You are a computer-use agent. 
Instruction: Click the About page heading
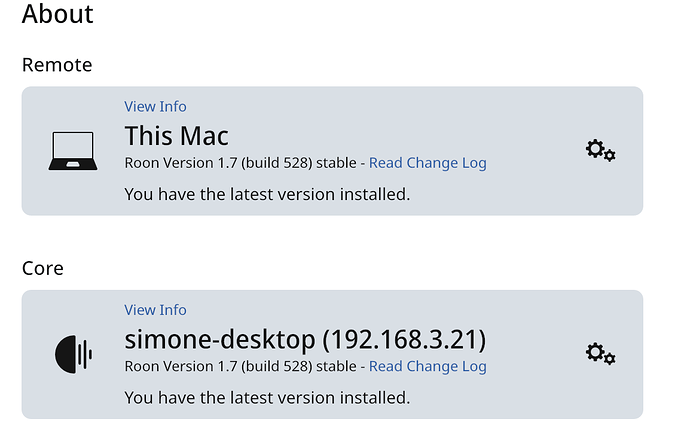click(x=58, y=14)
